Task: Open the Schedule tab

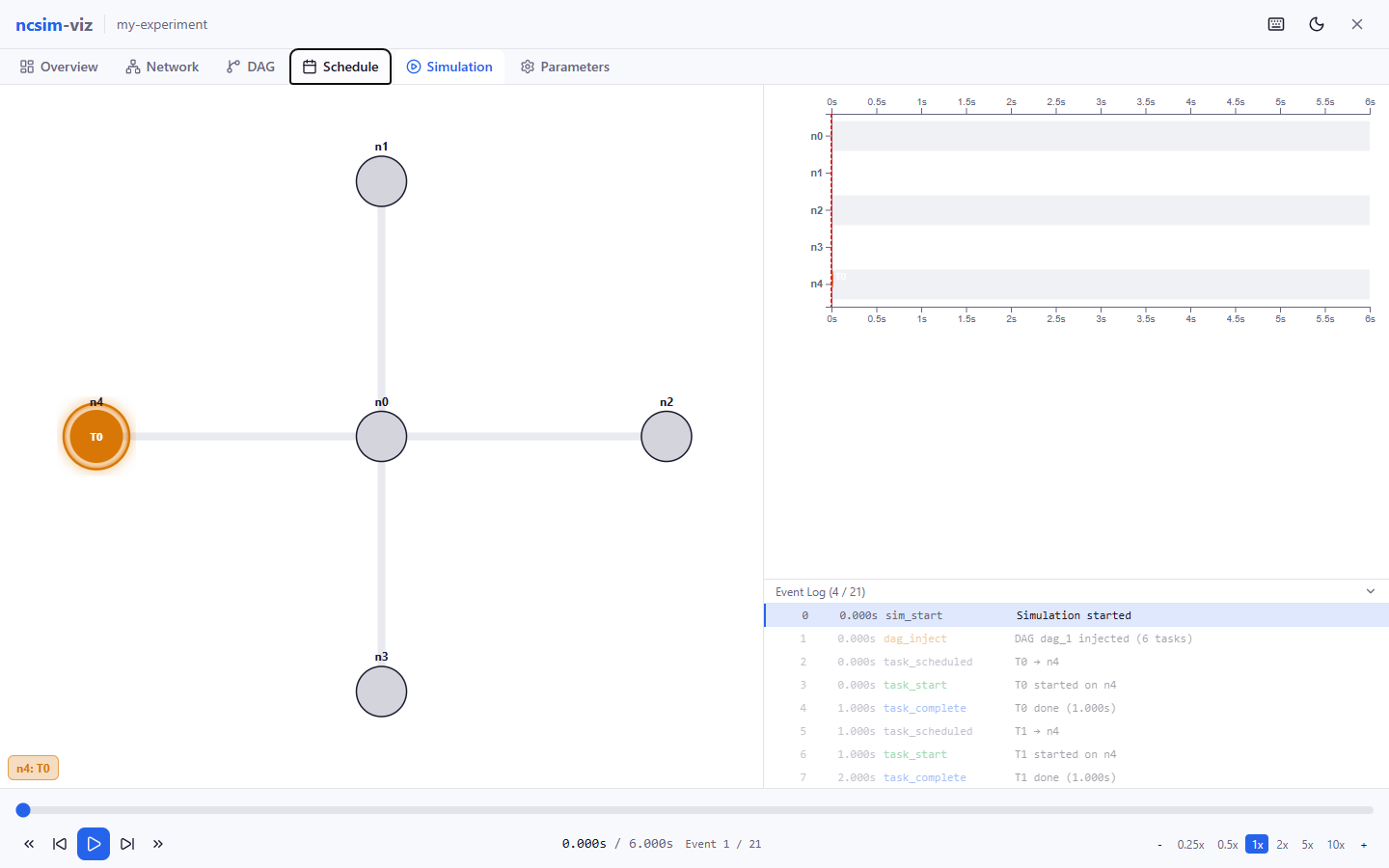Action: click(x=340, y=67)
